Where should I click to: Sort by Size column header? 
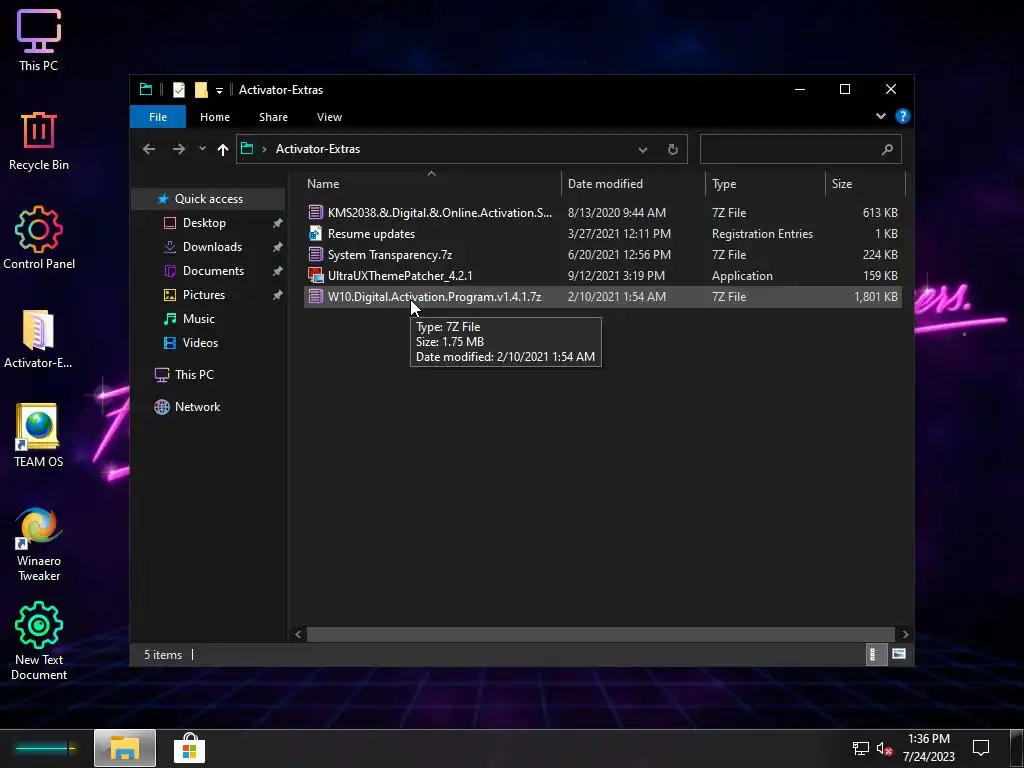point(865,184)
